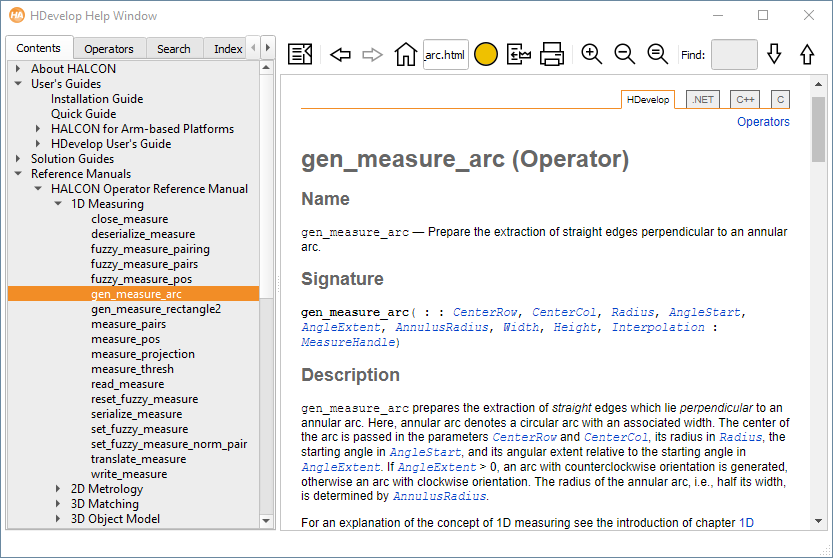Find next occurrence with down arrow
833x558 pixels.
[x=774, y=54]
